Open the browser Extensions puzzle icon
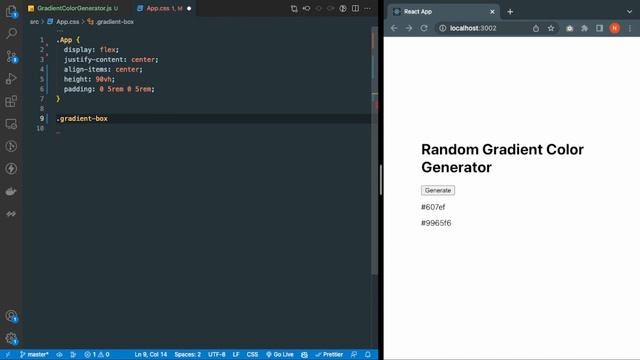Viewport: 640px width, 360px height. [x=584, y=28]
